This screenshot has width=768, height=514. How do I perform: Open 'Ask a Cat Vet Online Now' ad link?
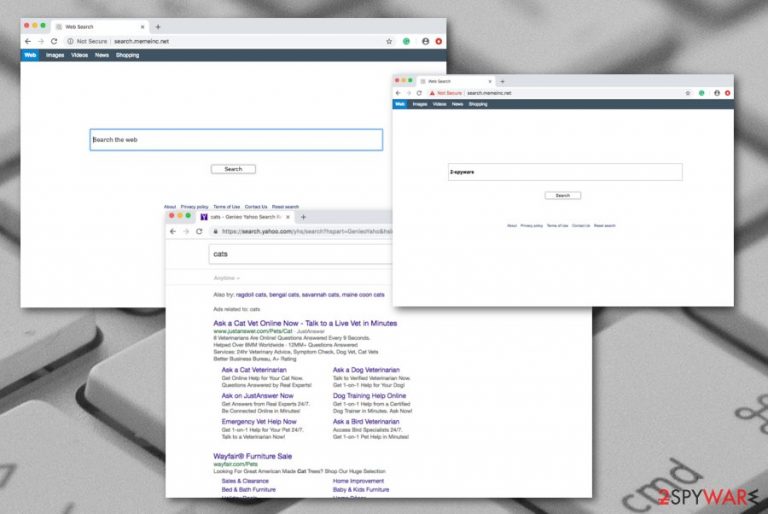305,323
